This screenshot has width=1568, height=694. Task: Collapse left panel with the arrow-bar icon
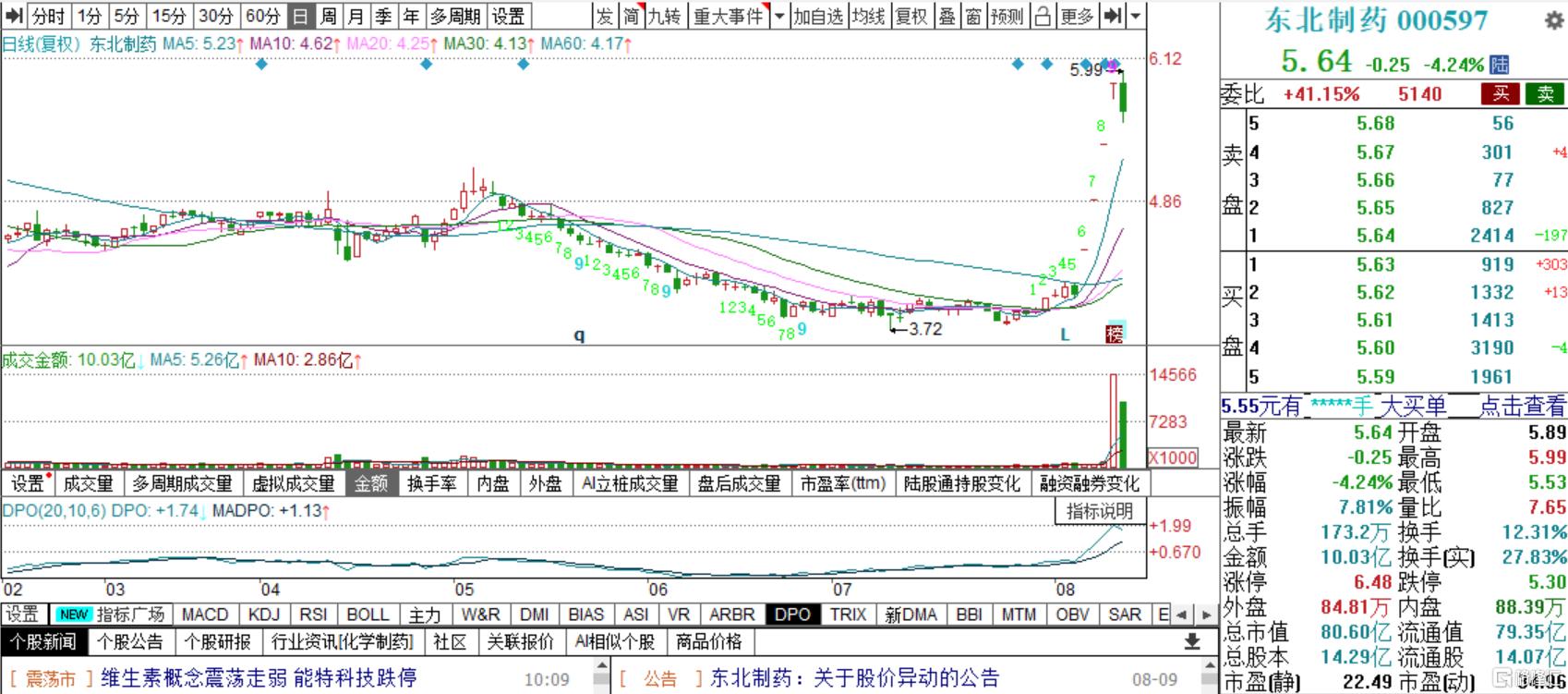[13, 16]
